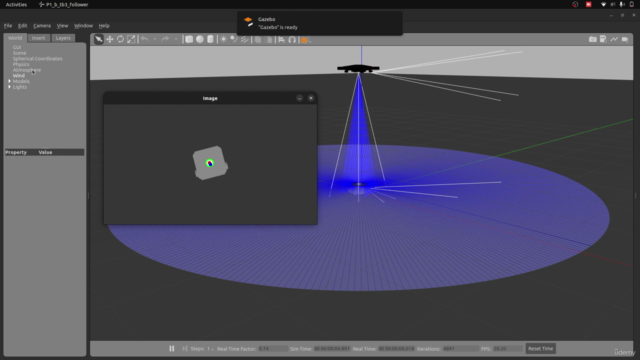Expand the Lights tree node
Screen dimensions: 640x360
9,87
